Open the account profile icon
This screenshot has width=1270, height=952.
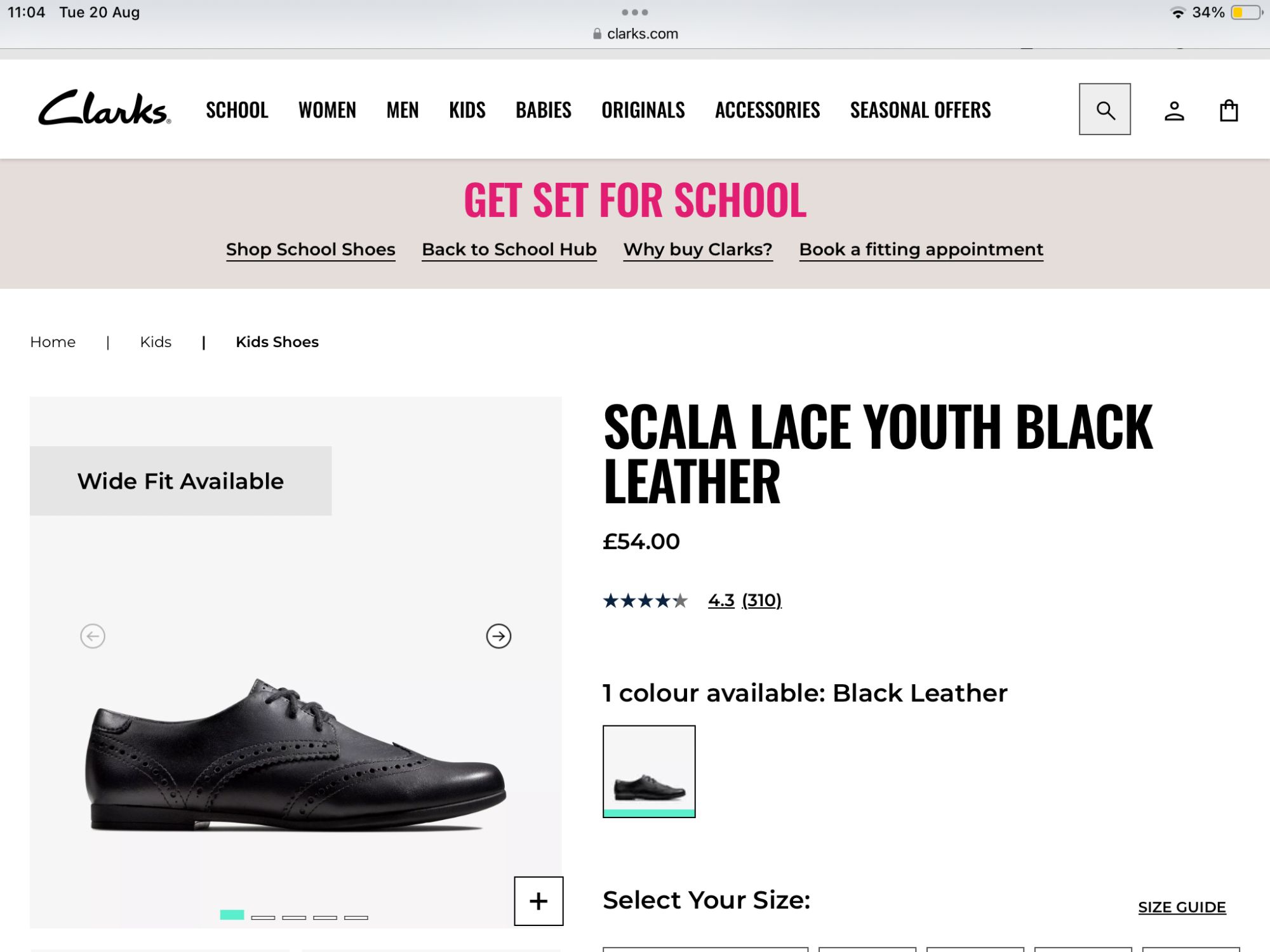coord(1174,111)
